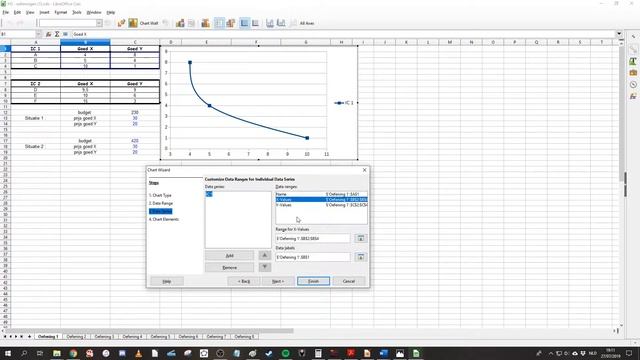Toggle X axis display icon
Screen dimensions: 640x360
pyautogui.click(x=244, y=23)
